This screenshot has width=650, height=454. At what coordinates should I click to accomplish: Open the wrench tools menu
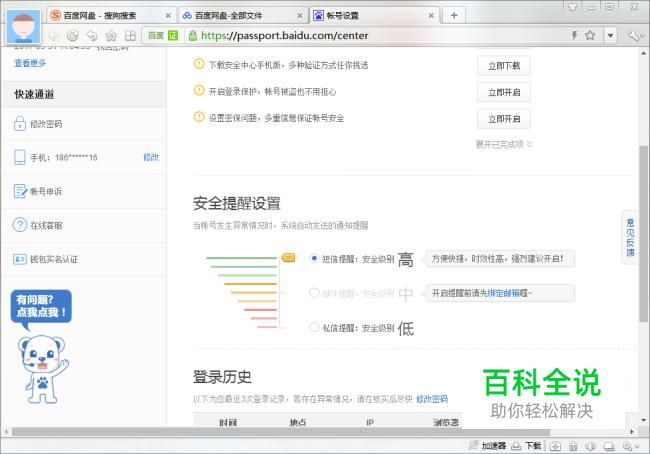pos(634,36)
